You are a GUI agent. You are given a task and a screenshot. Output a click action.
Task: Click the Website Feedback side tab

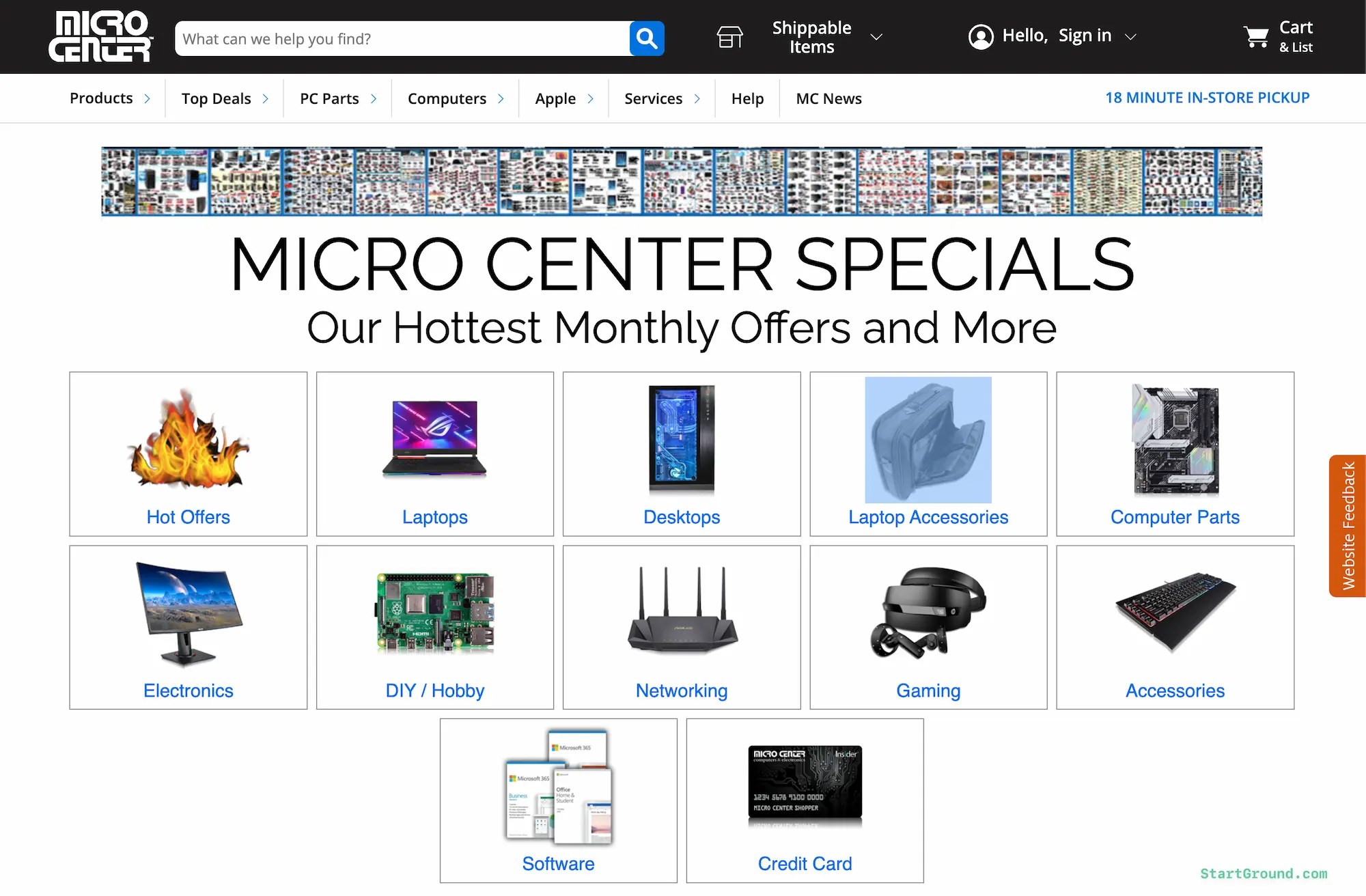tap(1347, 526)
